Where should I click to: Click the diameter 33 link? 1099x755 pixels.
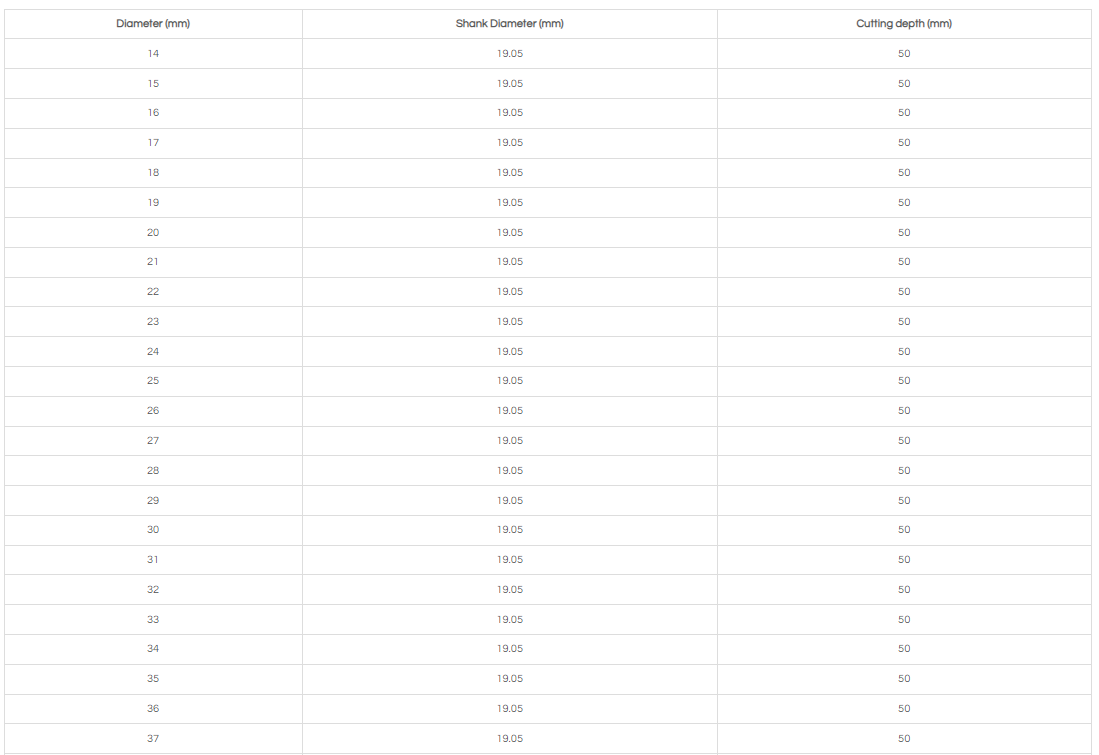click(153, 620)
